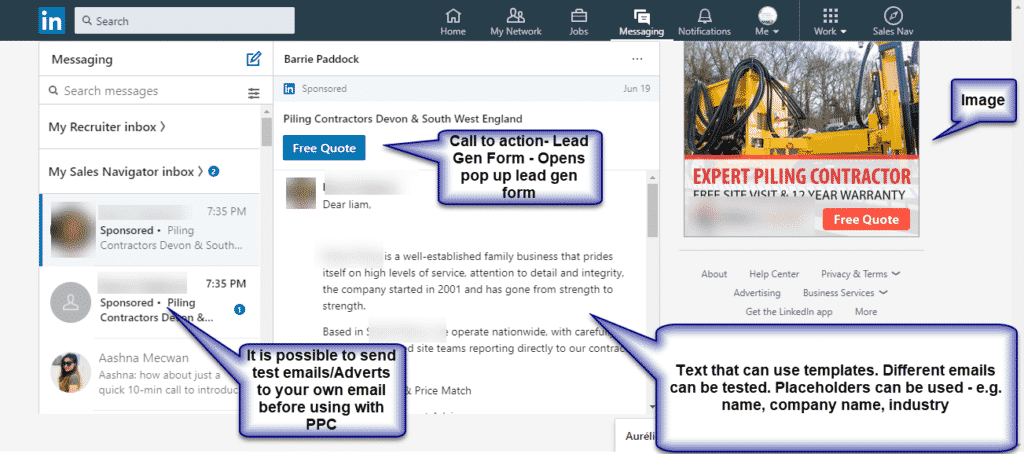Image resolution: width=1024 pixels, height=454 pixels.
Task: Click the LinkedIn logo
Action: point(52,20)
